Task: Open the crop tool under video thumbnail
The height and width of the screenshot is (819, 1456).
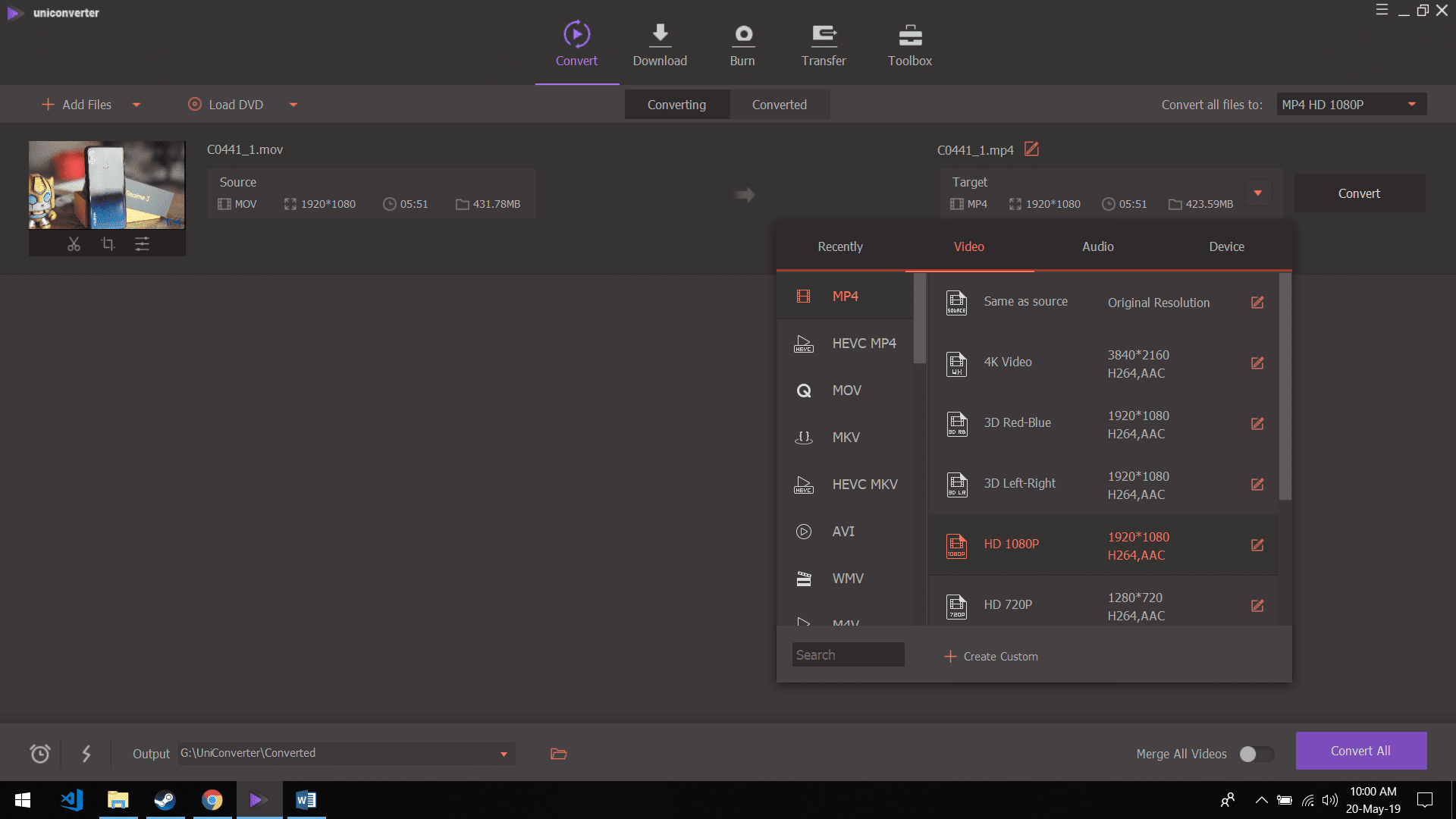Action: pyautogui.click(x=108, y=244)
